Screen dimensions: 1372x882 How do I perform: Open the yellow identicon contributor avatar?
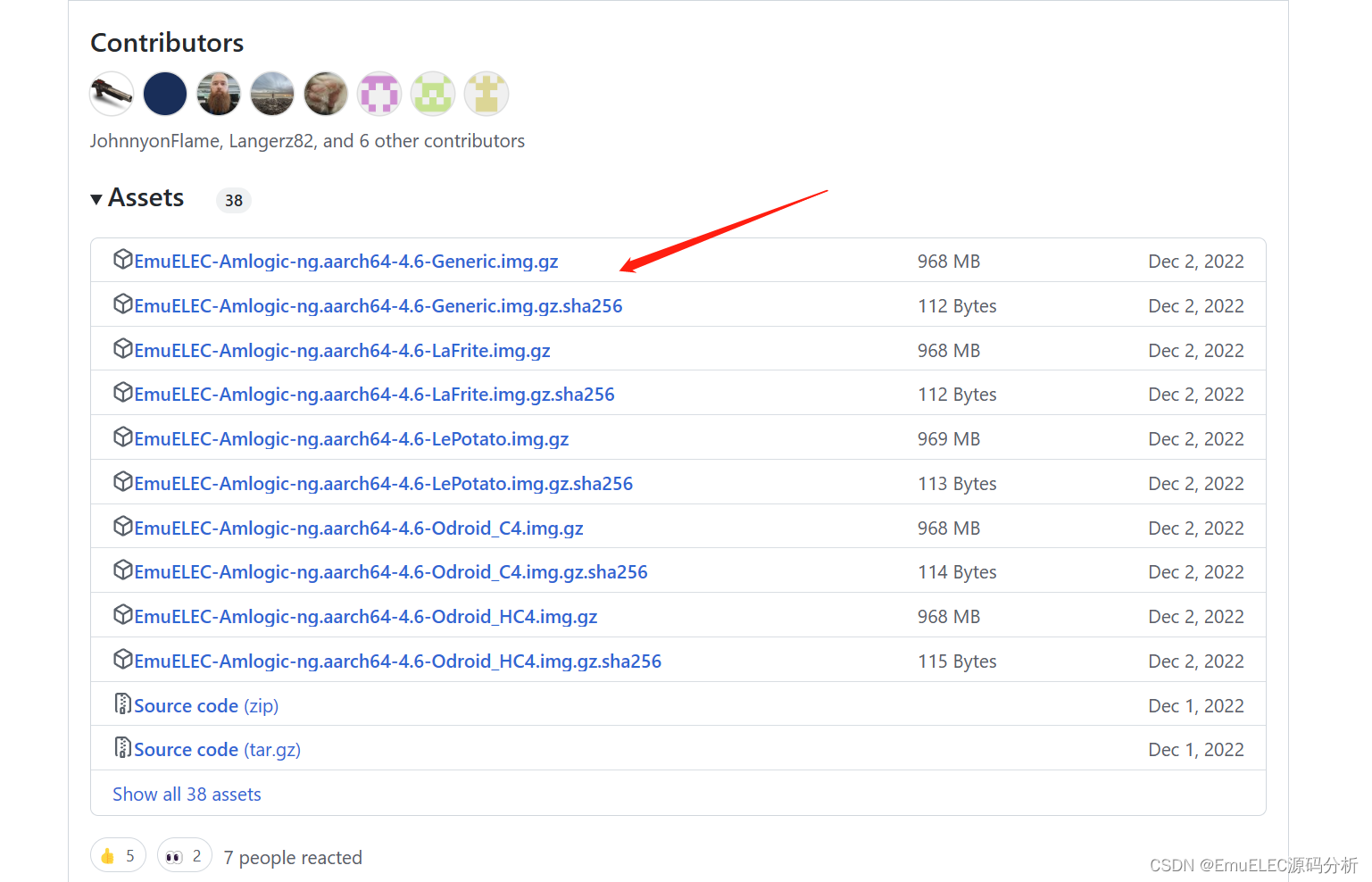click(486, 94)
